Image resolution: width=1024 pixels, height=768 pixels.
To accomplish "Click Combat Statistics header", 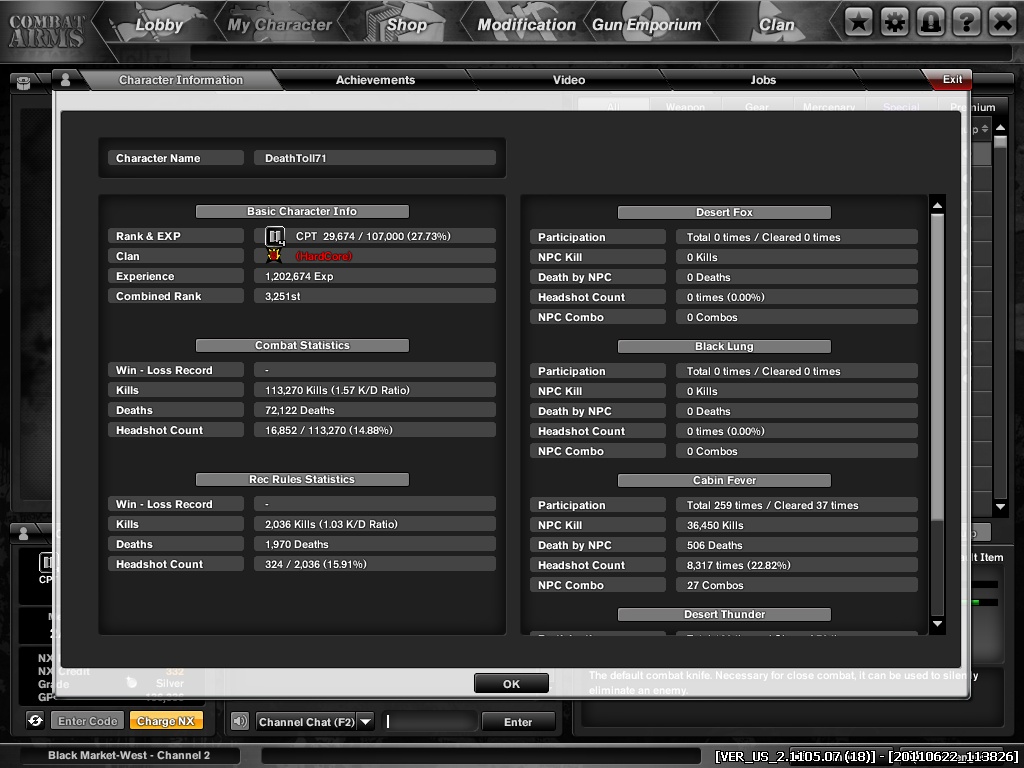I will coord(302,345).
